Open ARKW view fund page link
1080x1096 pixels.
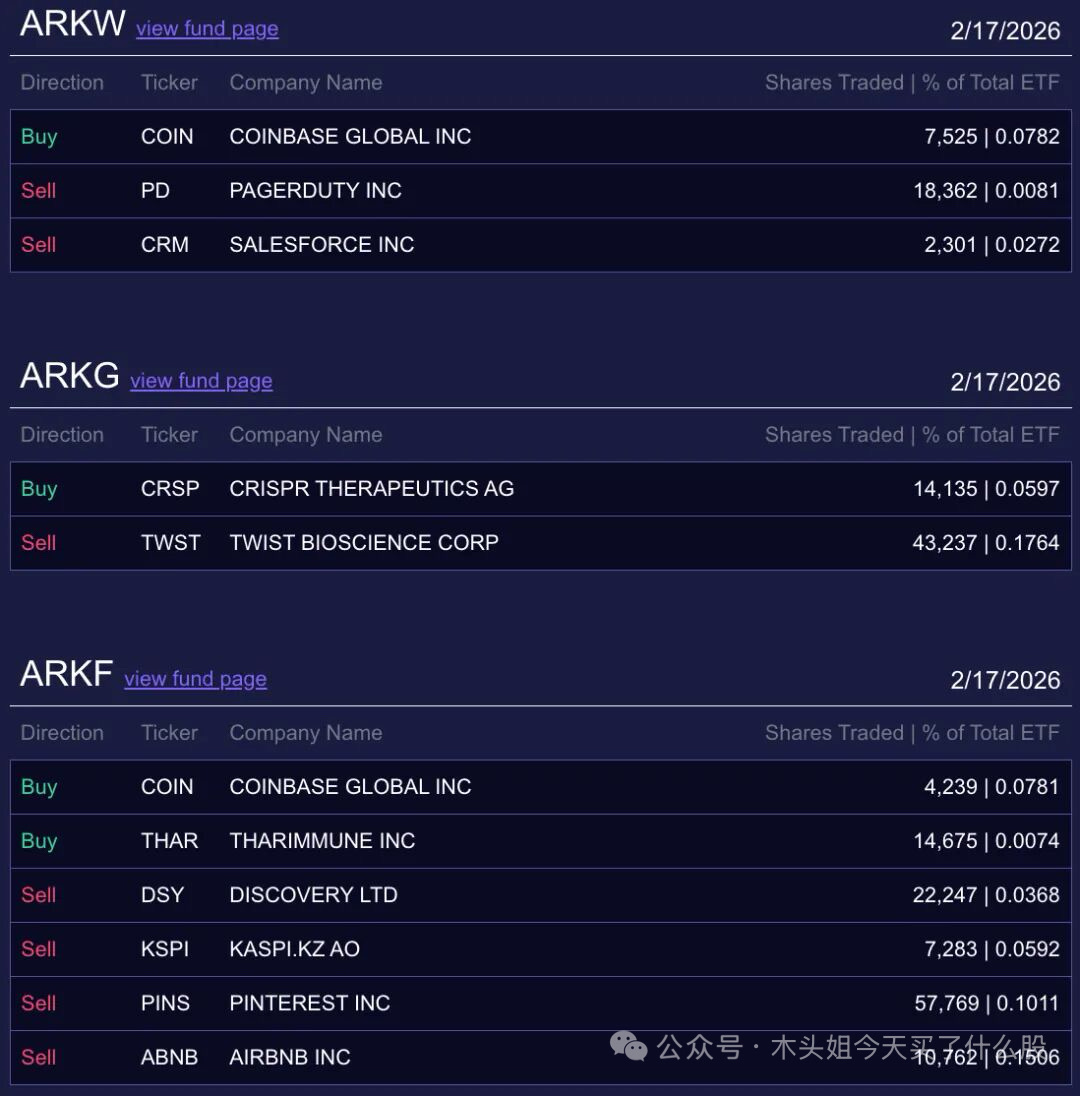click(x=207, y=29)
